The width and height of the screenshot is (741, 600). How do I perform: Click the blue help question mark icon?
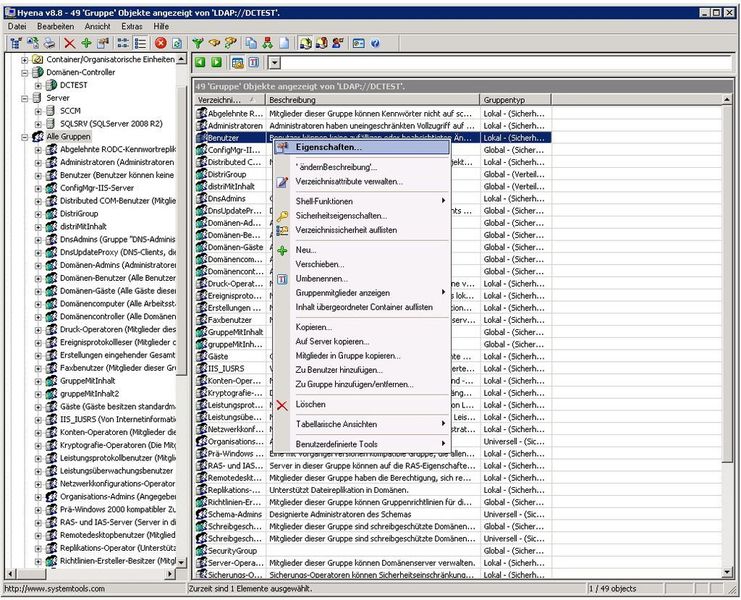[x=375, y=43]
